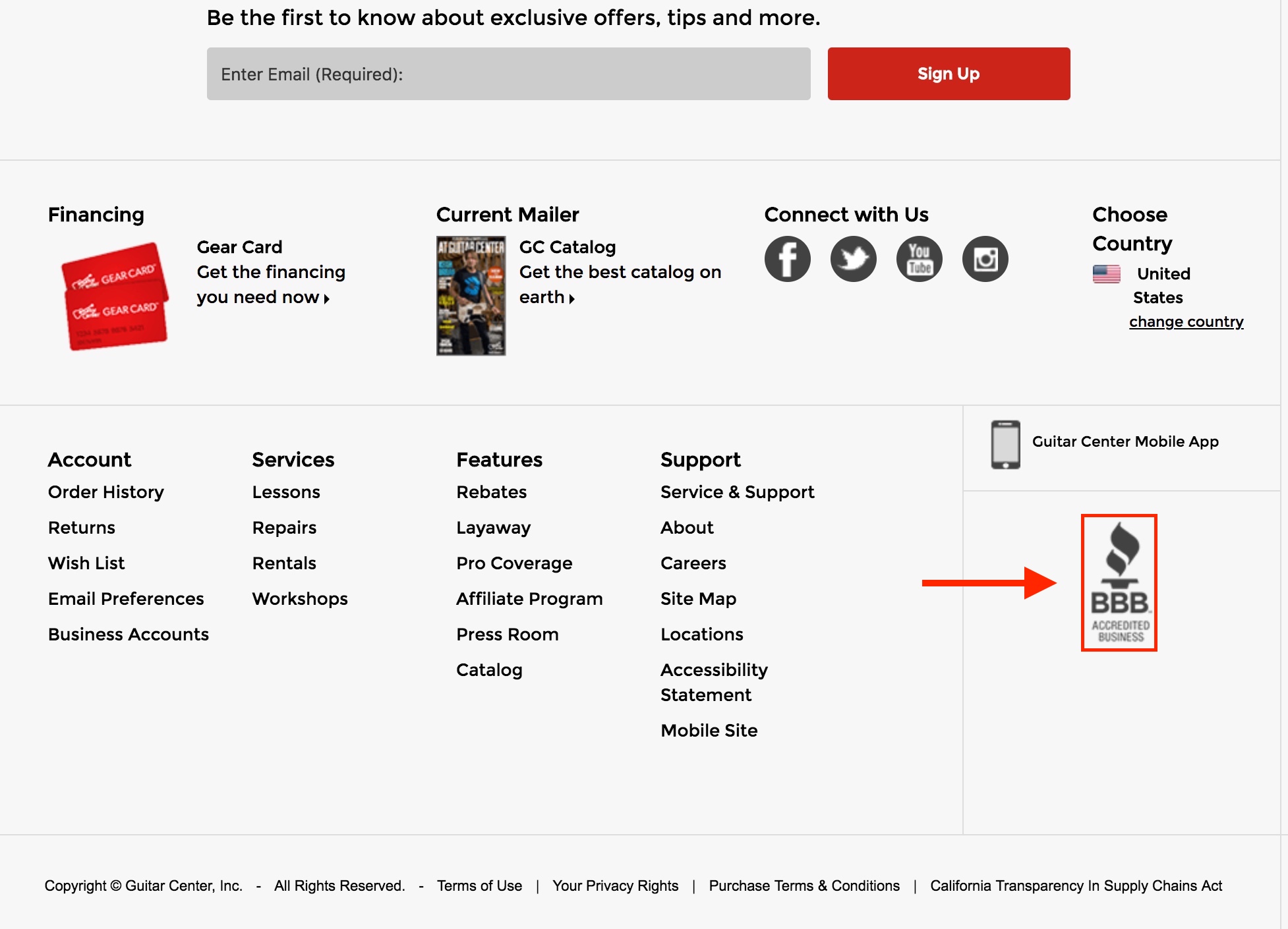Open the YouTube social icon
Viewport: 1288px width, 929px height.
[919, 259]
